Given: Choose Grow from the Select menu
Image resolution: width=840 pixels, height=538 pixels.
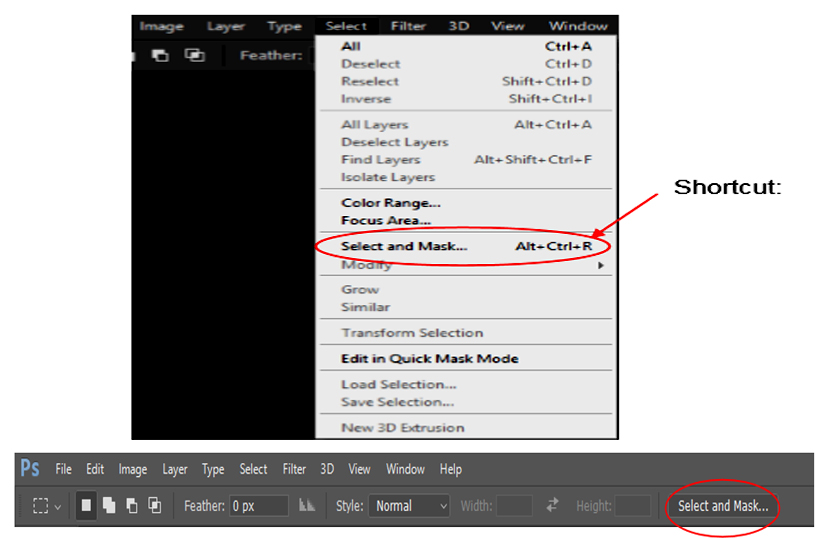Looking at the screenshot, I should (x=466, y=290).
